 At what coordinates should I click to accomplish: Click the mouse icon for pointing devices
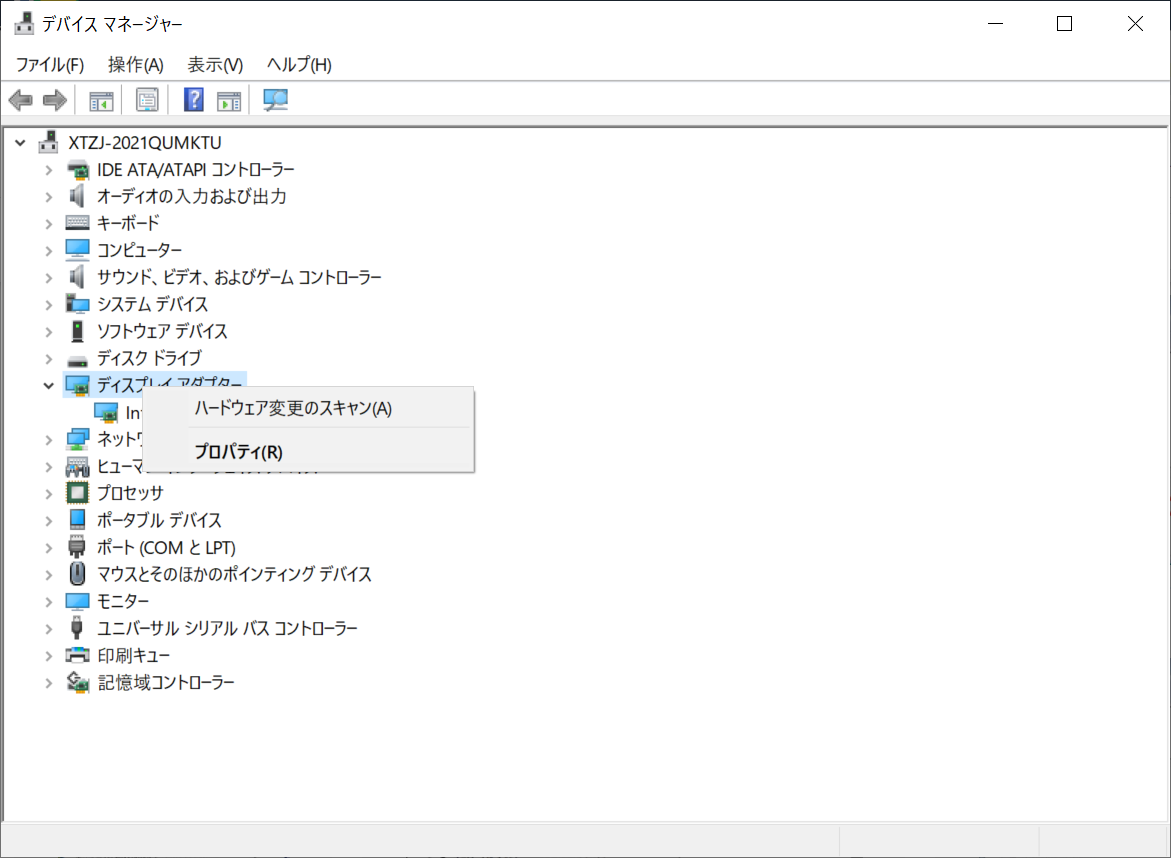(x=77, y=574)
